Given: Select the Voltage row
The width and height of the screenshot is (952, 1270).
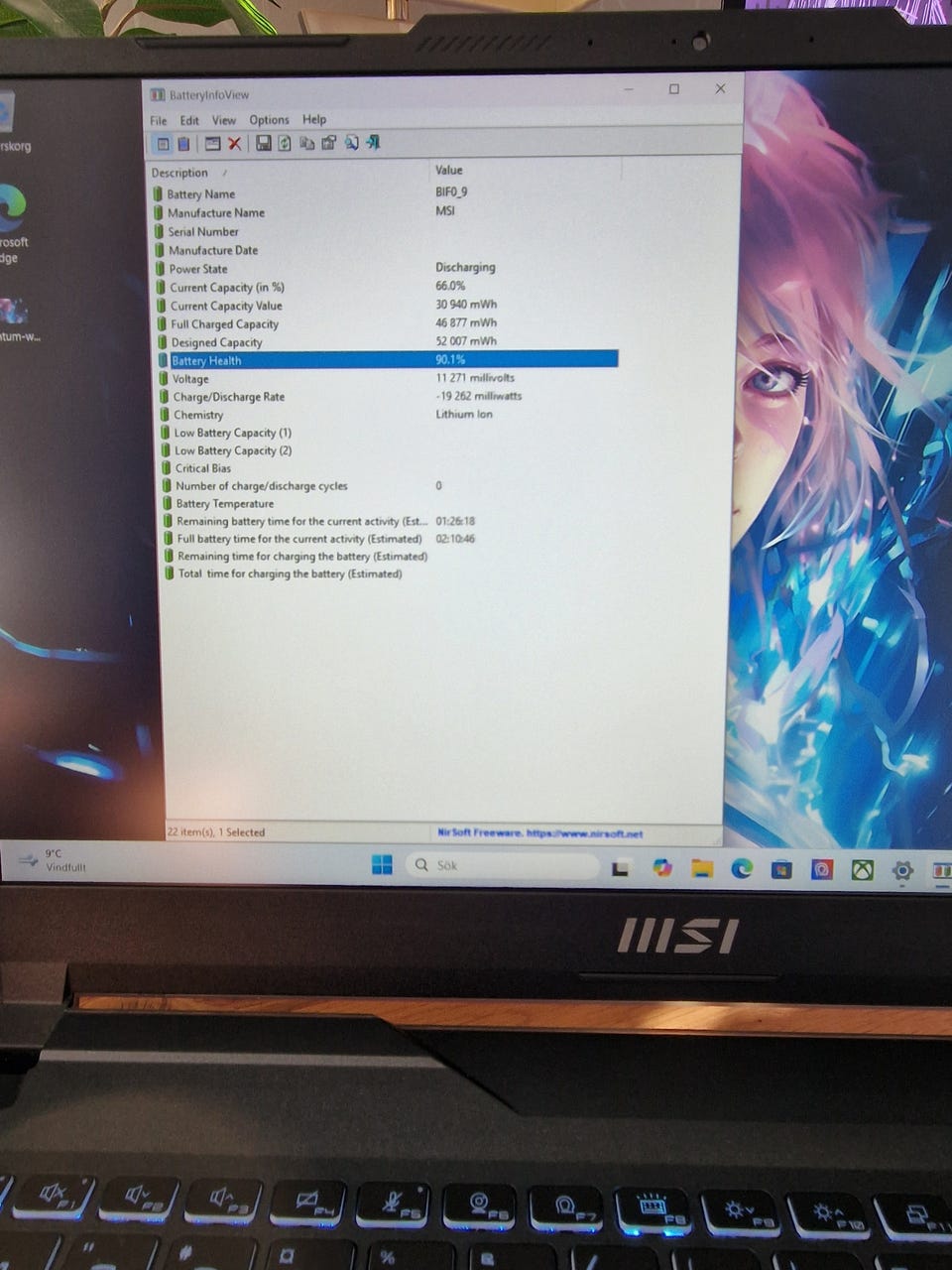Looking at the screenshot, I should pos(388,378).
